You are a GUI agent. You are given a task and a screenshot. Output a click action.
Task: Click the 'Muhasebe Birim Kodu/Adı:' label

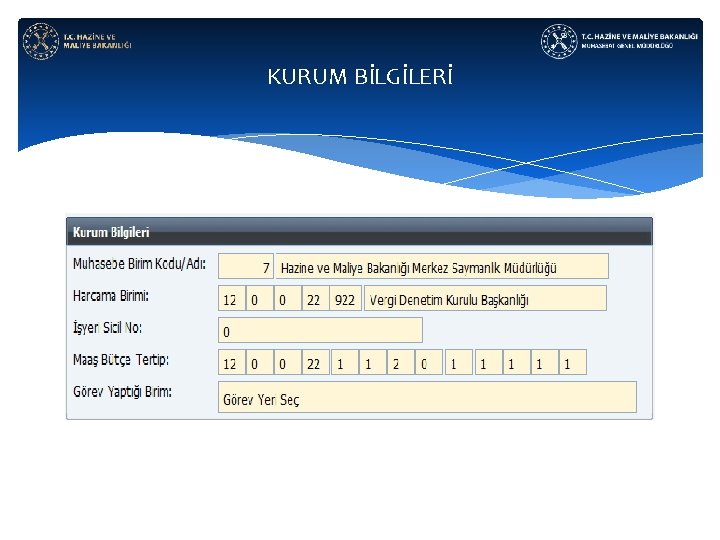(x=140, y=264)
